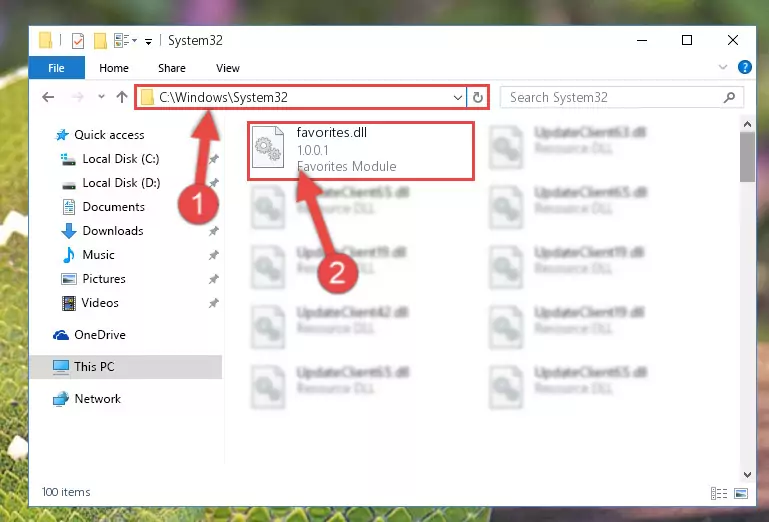Click the pin icon beside Music
The image size is (769, 522).
(213, 255)
